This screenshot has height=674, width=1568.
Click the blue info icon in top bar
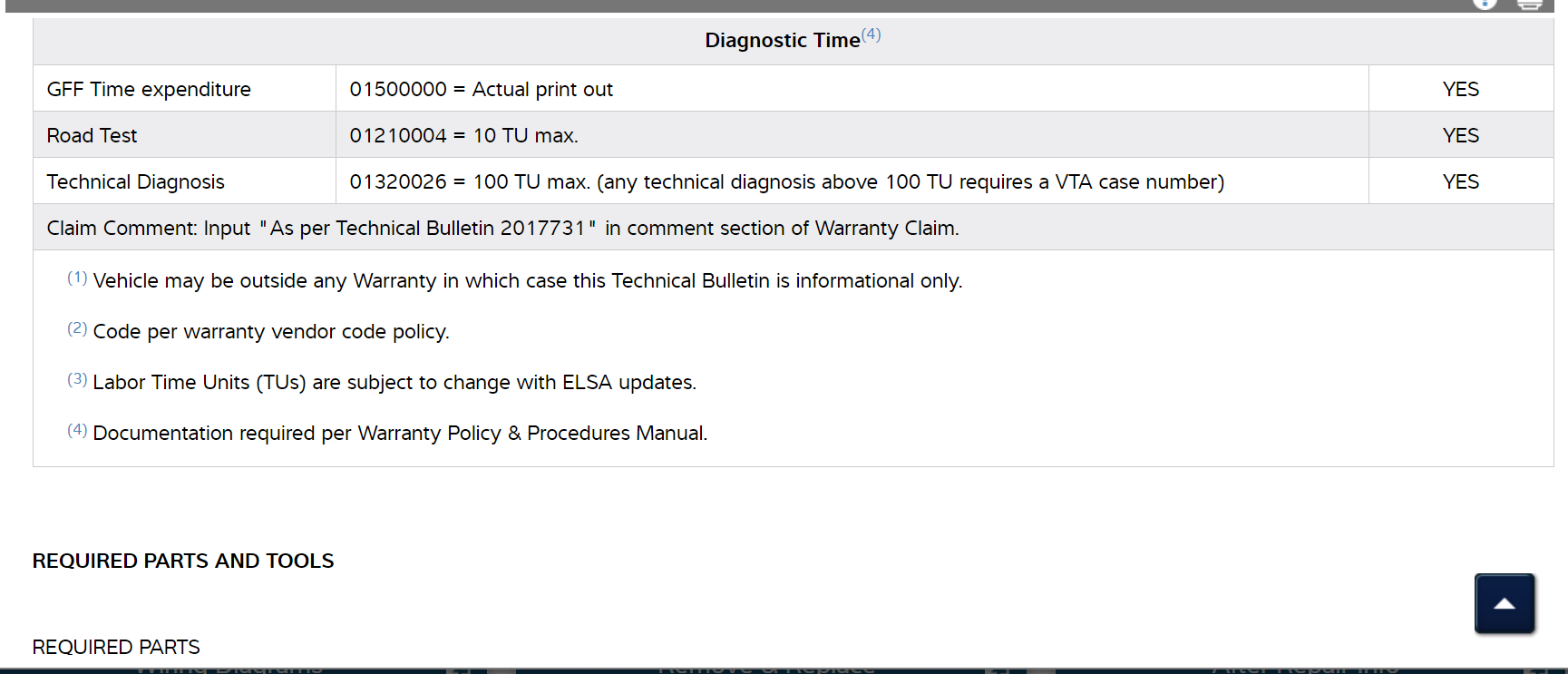1485,3
